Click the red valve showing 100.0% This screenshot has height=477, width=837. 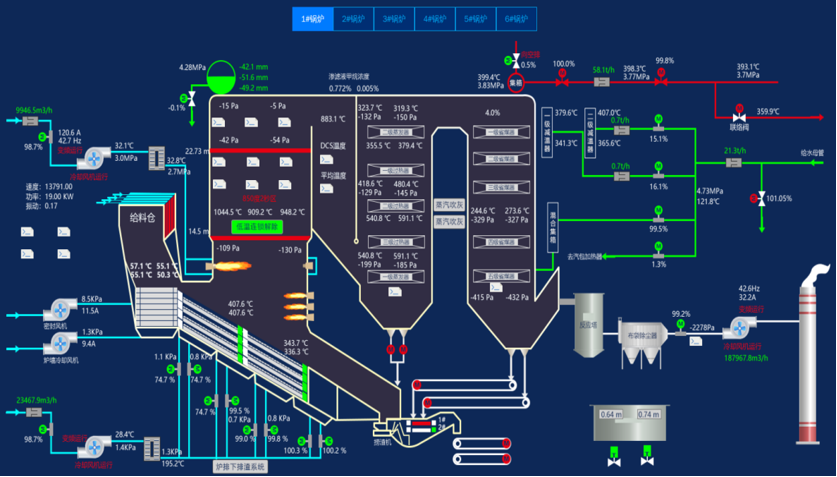tap(562, 79)
